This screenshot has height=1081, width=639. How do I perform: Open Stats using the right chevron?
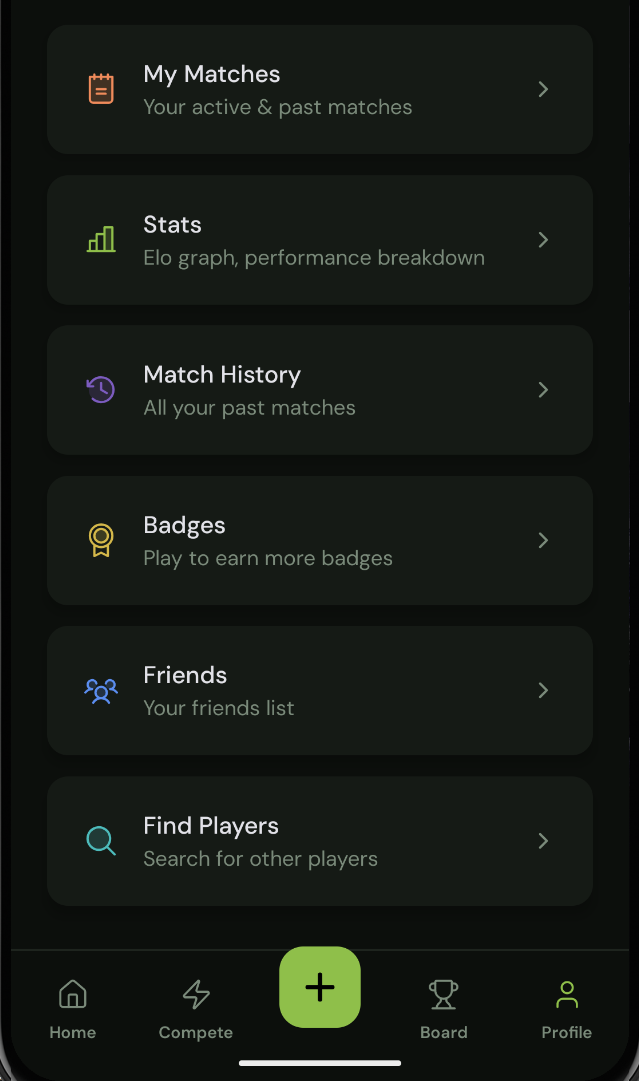click(x=543, y=239)
